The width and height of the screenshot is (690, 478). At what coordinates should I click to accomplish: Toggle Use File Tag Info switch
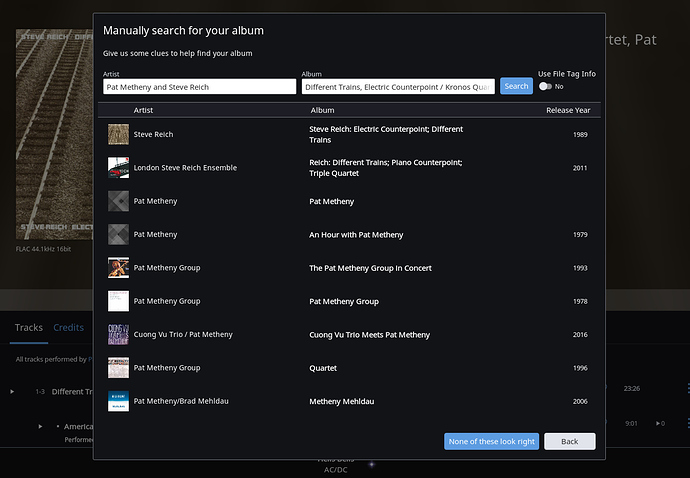point(545,86)
